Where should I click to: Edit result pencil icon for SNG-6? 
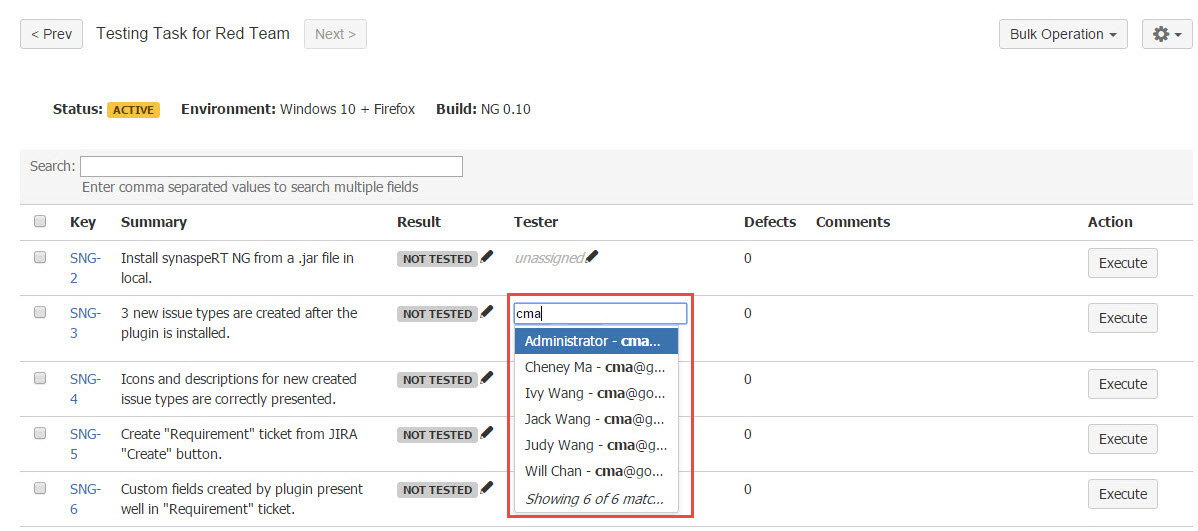point(487,488)
